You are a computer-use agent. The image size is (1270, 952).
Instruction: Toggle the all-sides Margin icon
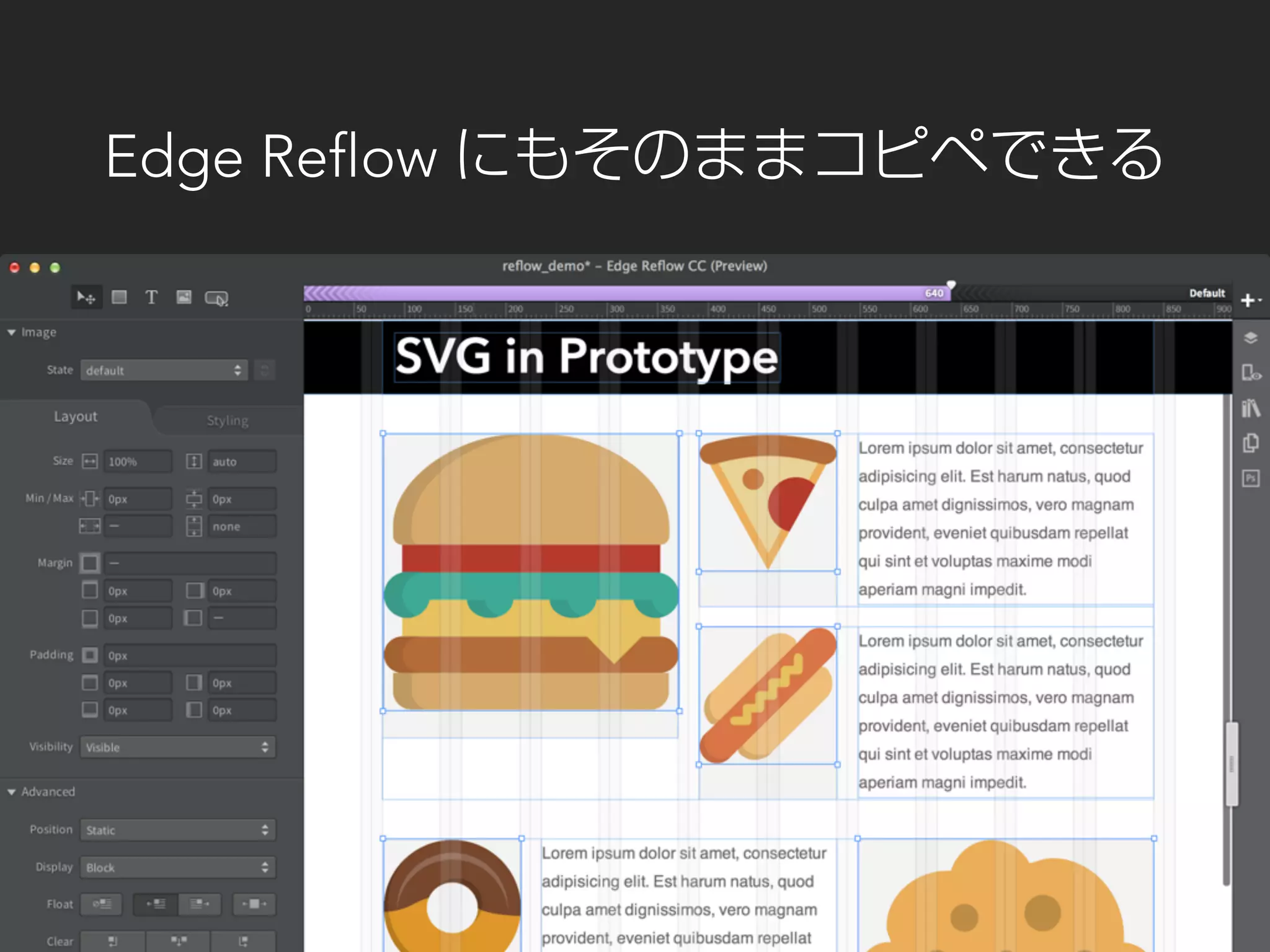point(90,563)
